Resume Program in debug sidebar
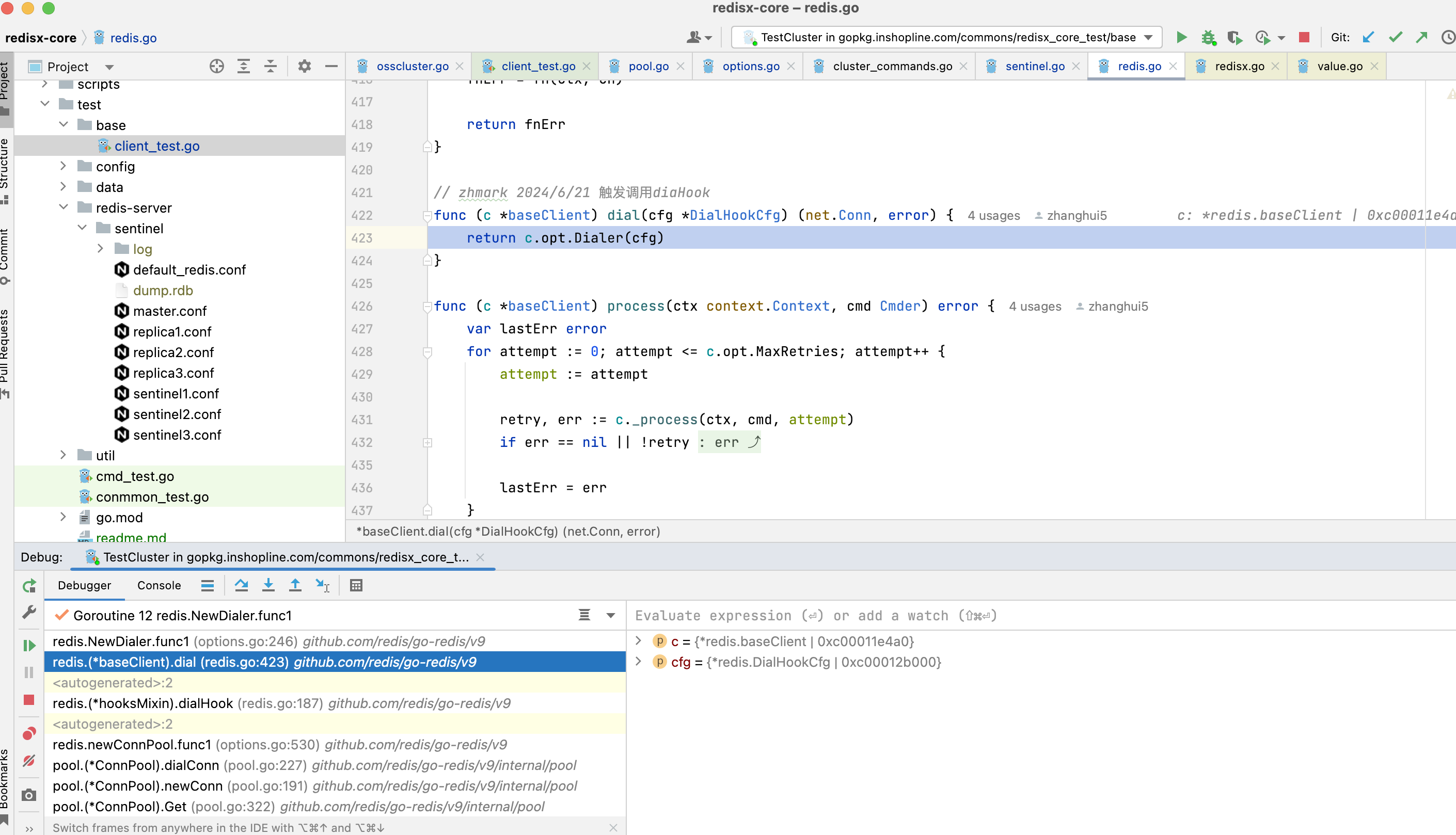 click(29, 646)
